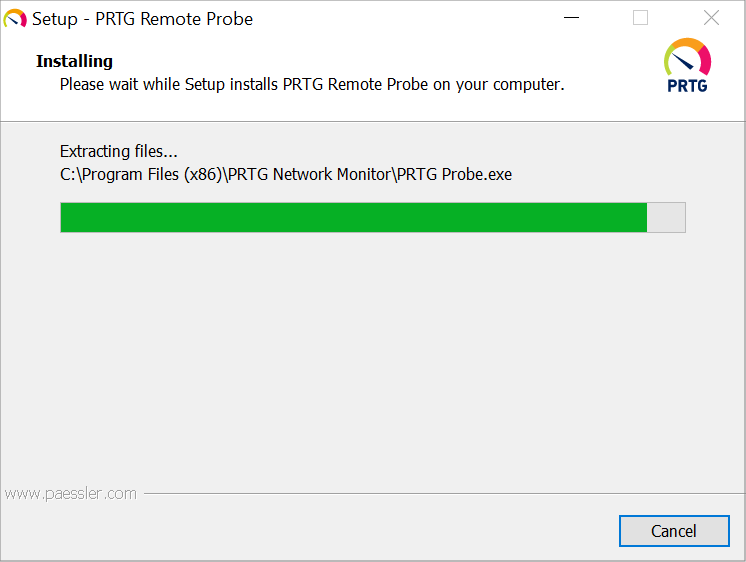The height and width of the screenshot is (562, 746).
Task: Click the separator line beside paessler.com
Action: tap(440, 493)
